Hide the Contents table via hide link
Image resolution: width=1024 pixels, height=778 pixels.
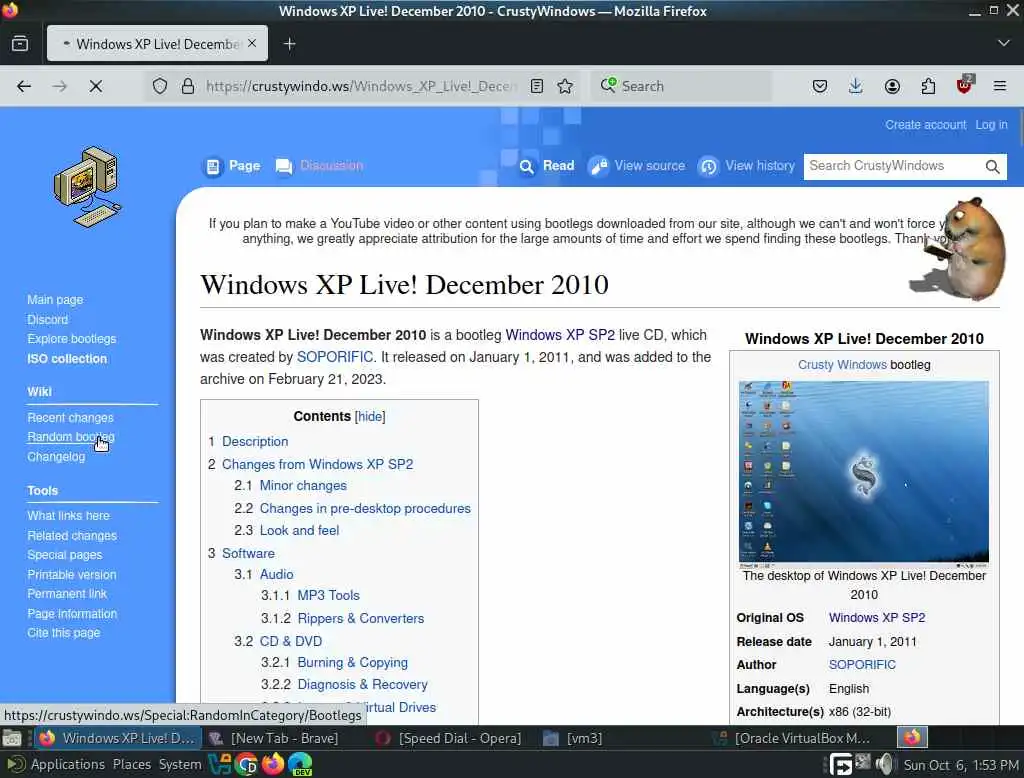(x=370, y=417)
